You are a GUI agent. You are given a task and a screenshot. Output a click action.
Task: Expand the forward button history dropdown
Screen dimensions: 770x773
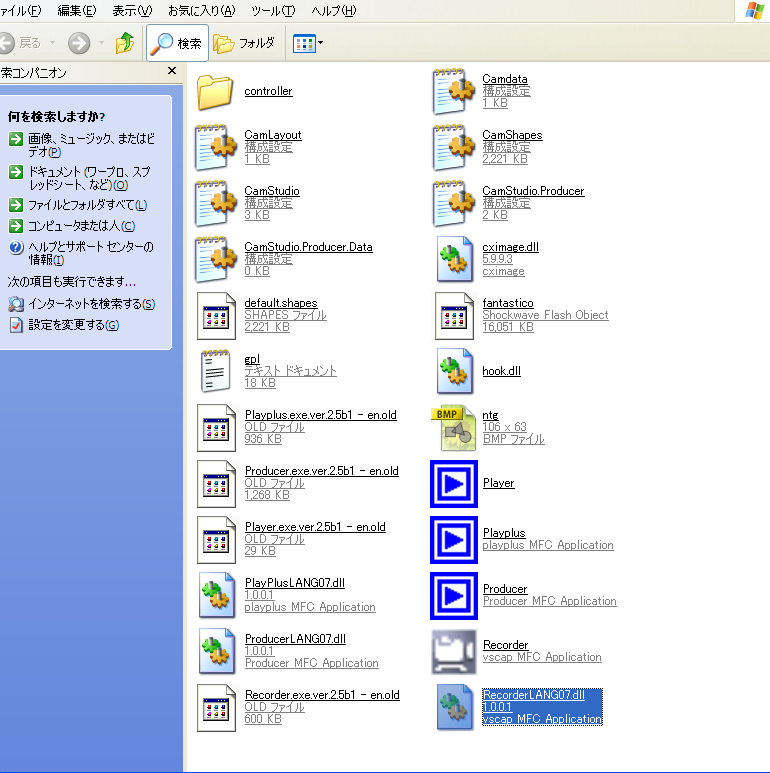(x=102, y=43)
